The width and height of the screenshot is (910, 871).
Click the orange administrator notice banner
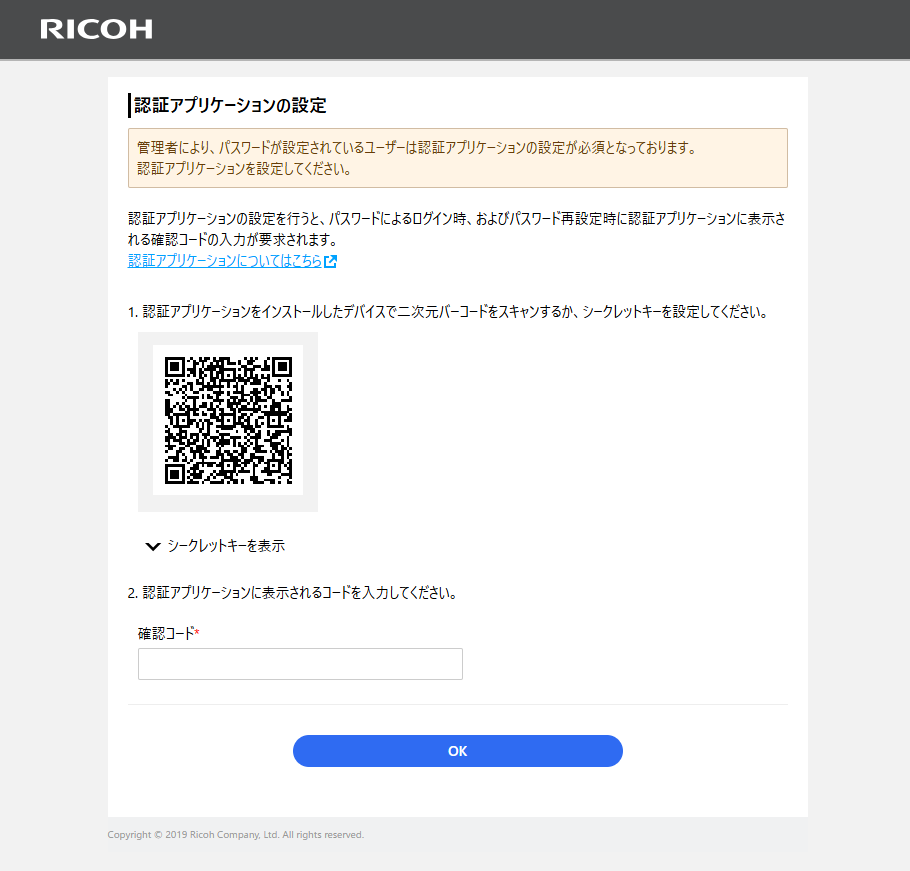[x=458, y=158]
